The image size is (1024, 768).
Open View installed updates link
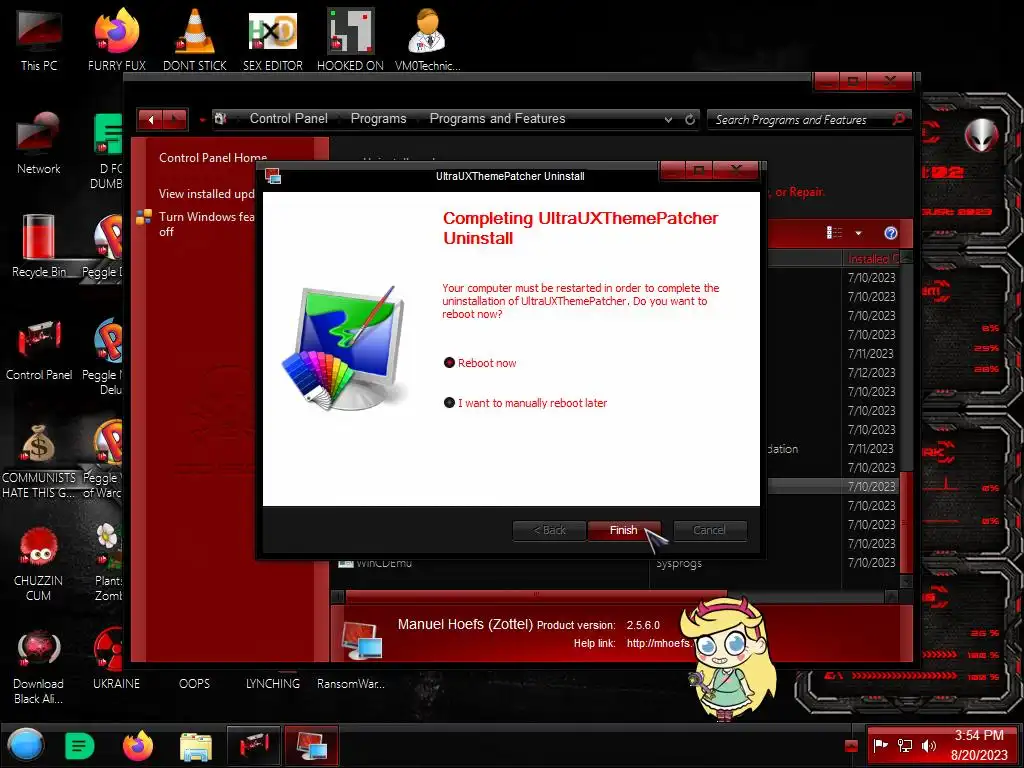click(x=206, y=194)
